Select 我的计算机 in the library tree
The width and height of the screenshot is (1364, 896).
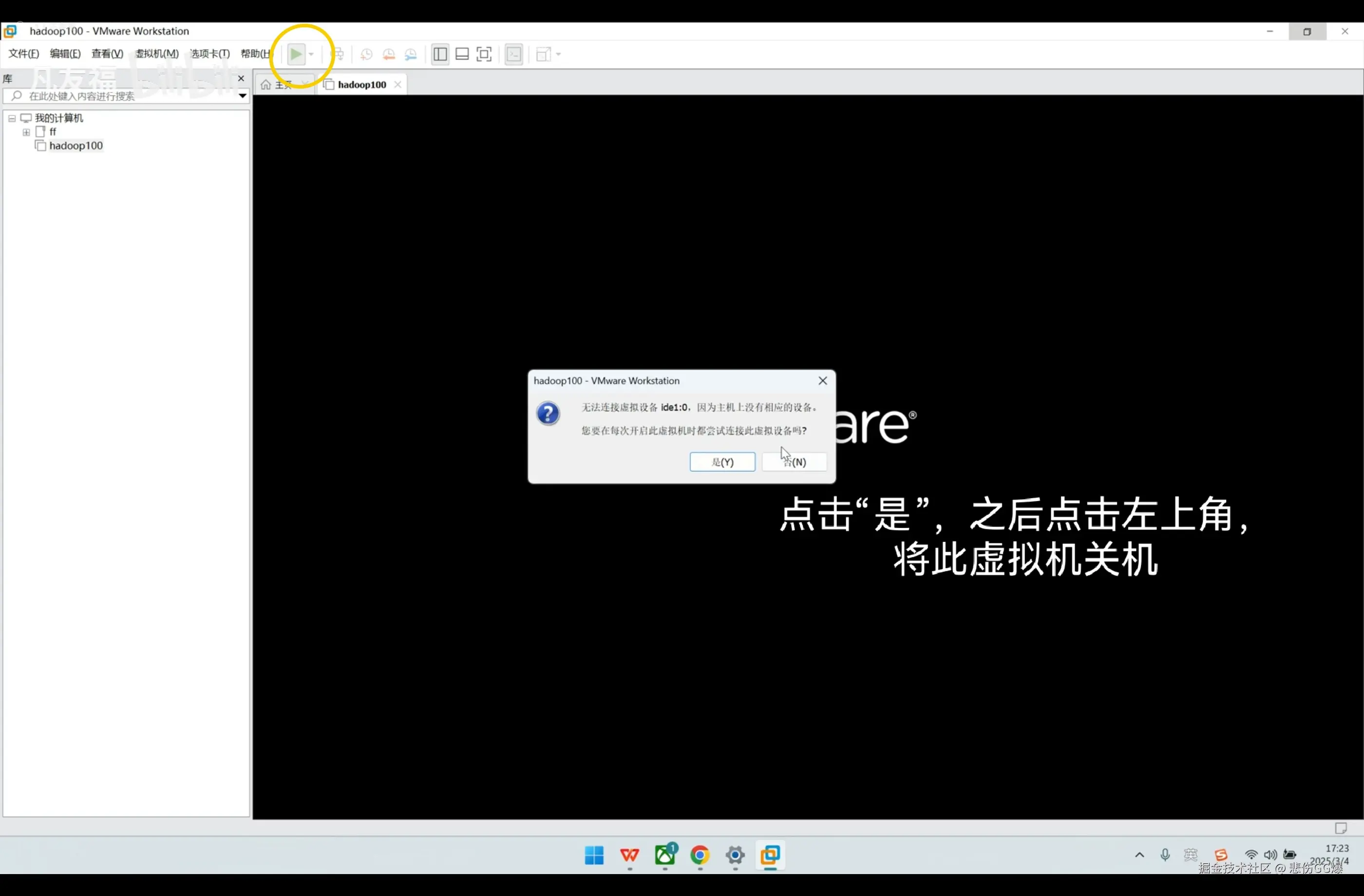[58, 118]
